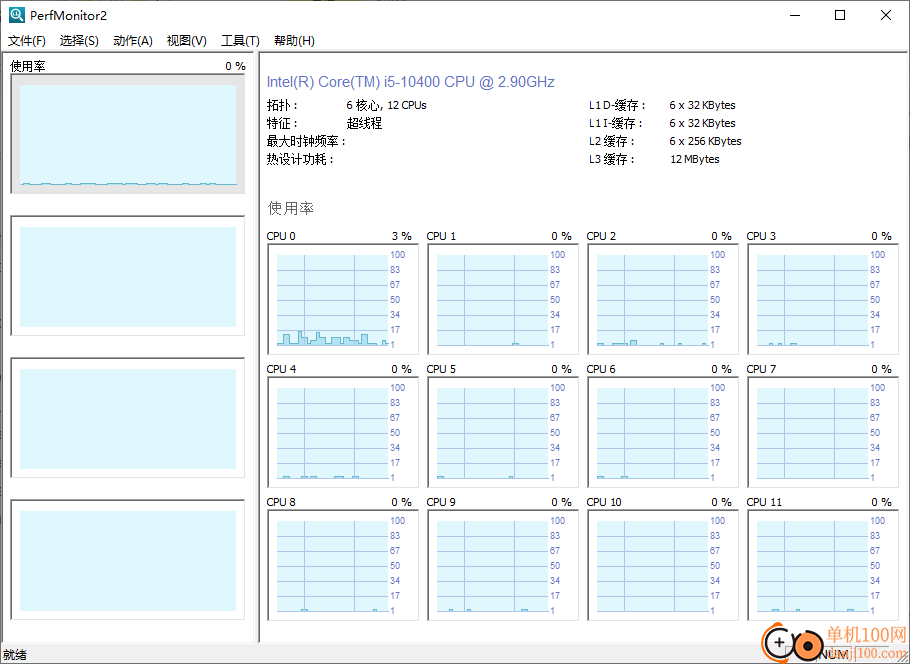Screen dimensions: 910x664
Task: Click the 热设计功耗 label
Action: 300,159
